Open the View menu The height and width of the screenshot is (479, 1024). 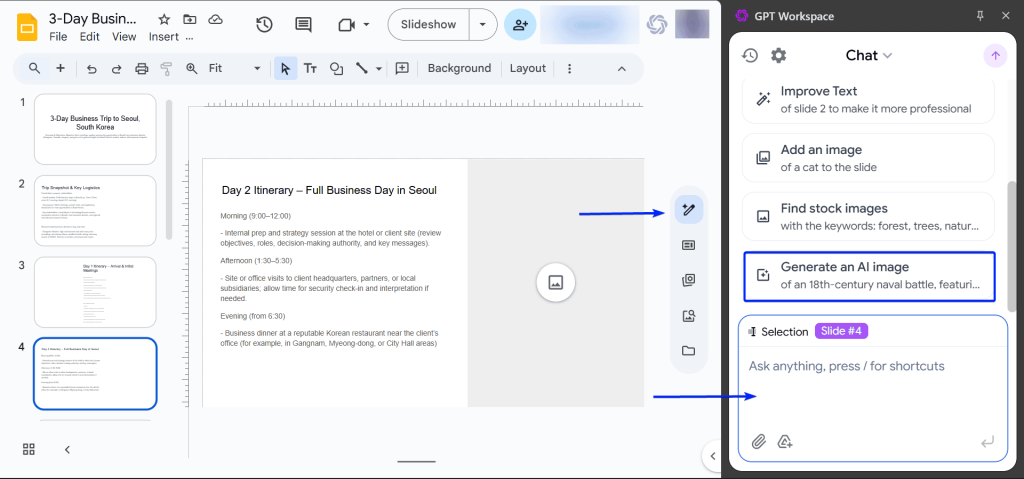point(124,37)
